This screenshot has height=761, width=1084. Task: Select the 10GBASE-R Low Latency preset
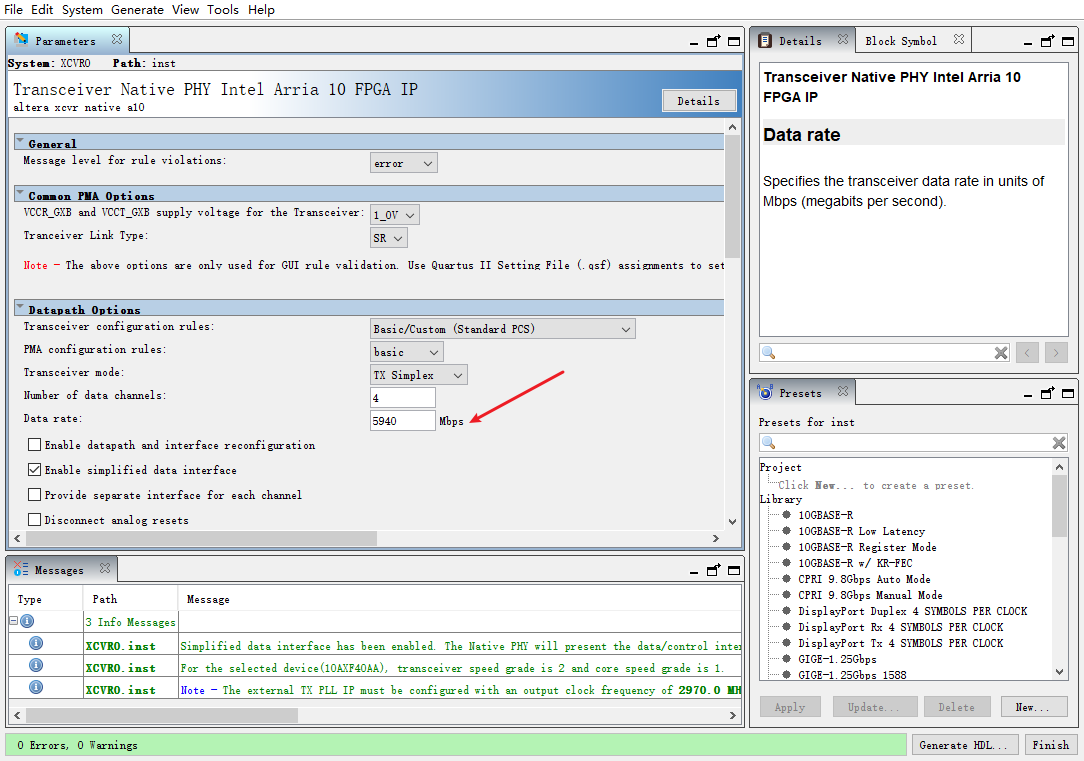pyautogui.click(x=861, y=531)
